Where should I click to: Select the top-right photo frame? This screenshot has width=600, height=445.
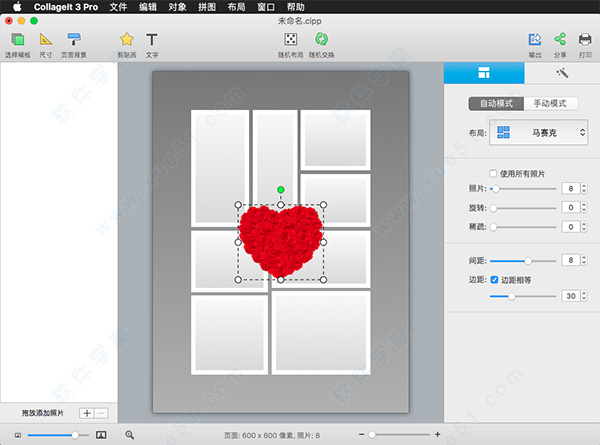335,140
